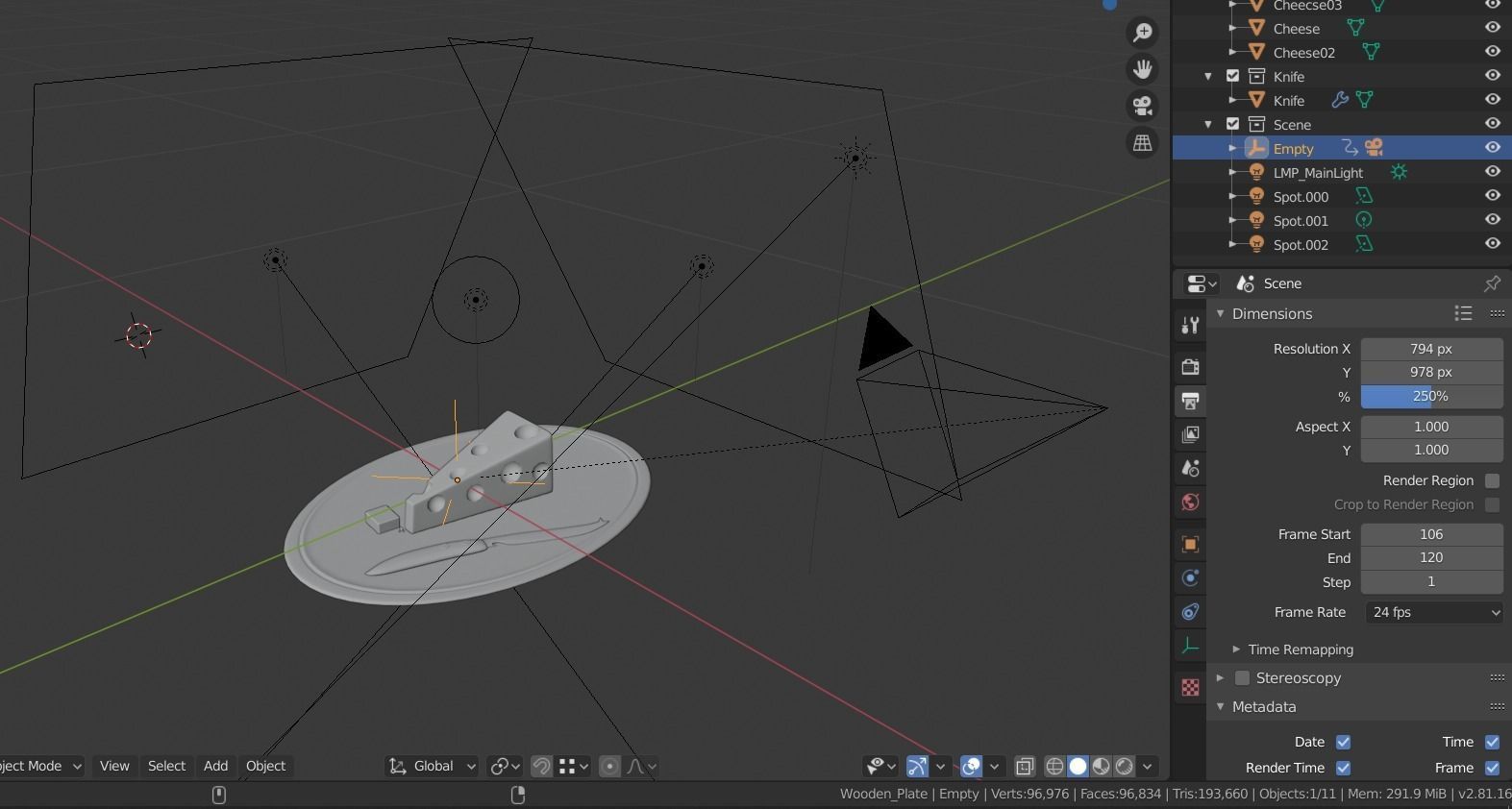Select rendered viewport shading
Image resolution: width=1512 pixels, height=809 pixels.
pos(1124,766)
